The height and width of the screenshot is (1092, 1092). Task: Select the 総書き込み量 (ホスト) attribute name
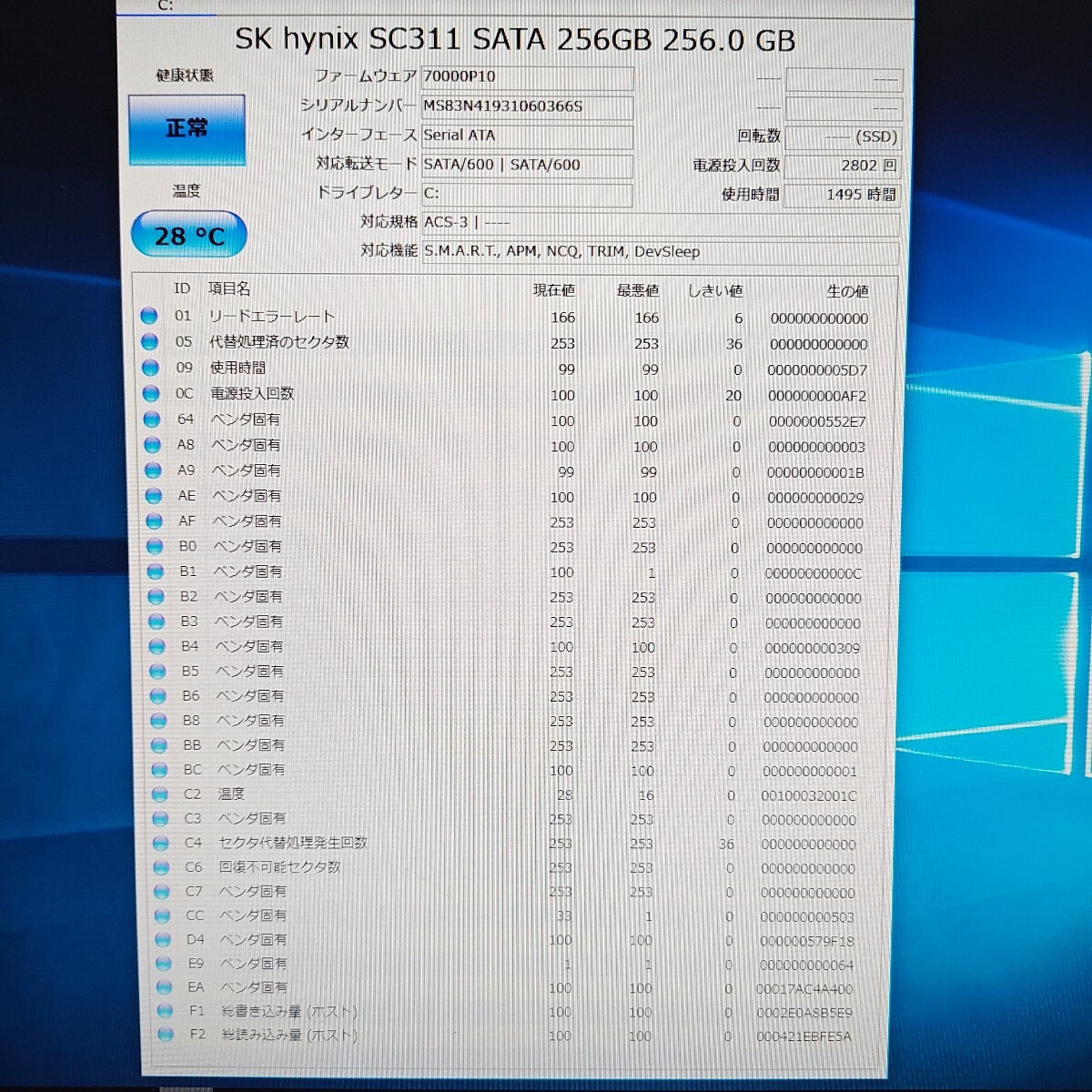(x=289, y=1011)
